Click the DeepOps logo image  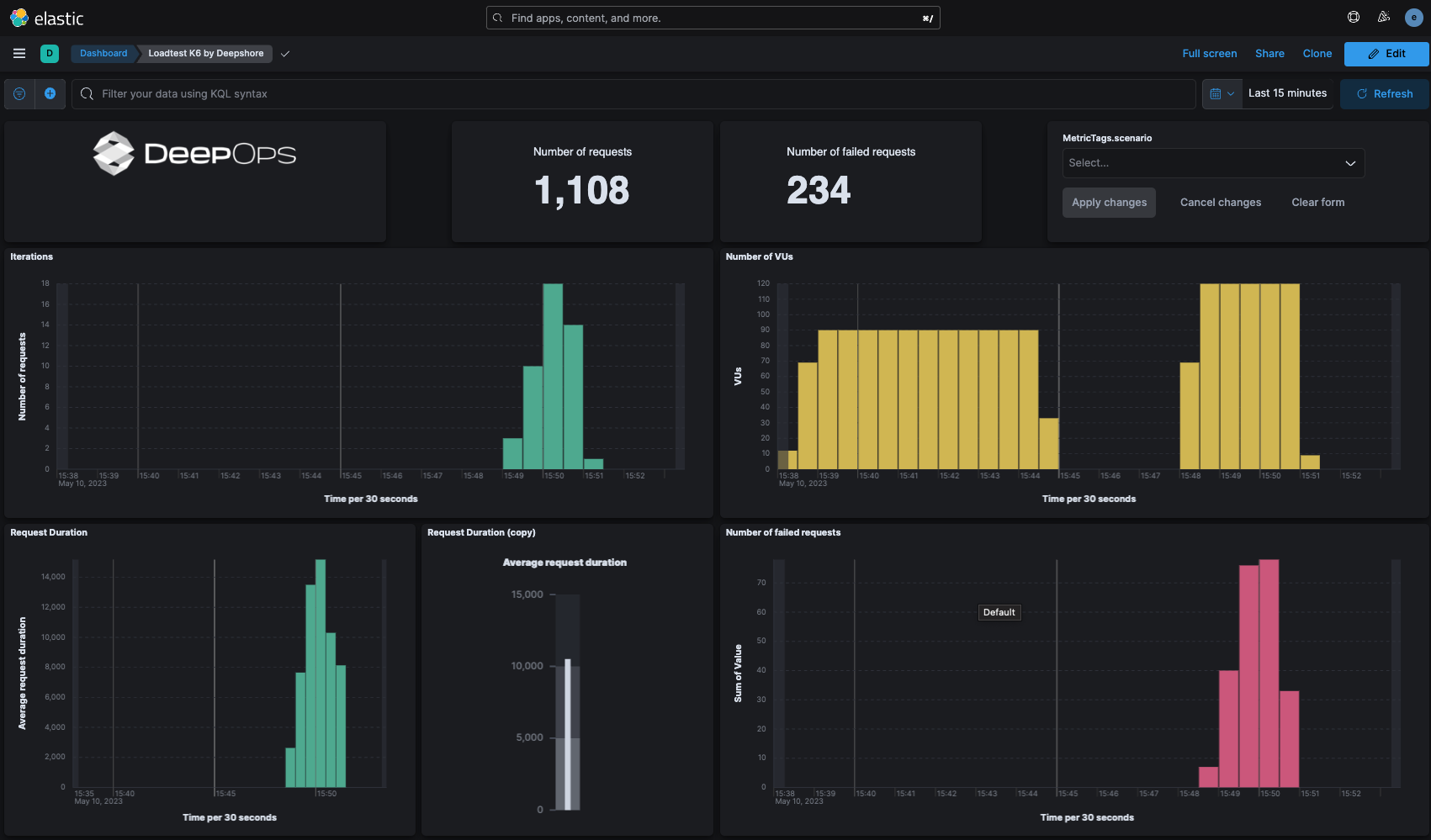point(194,154)
